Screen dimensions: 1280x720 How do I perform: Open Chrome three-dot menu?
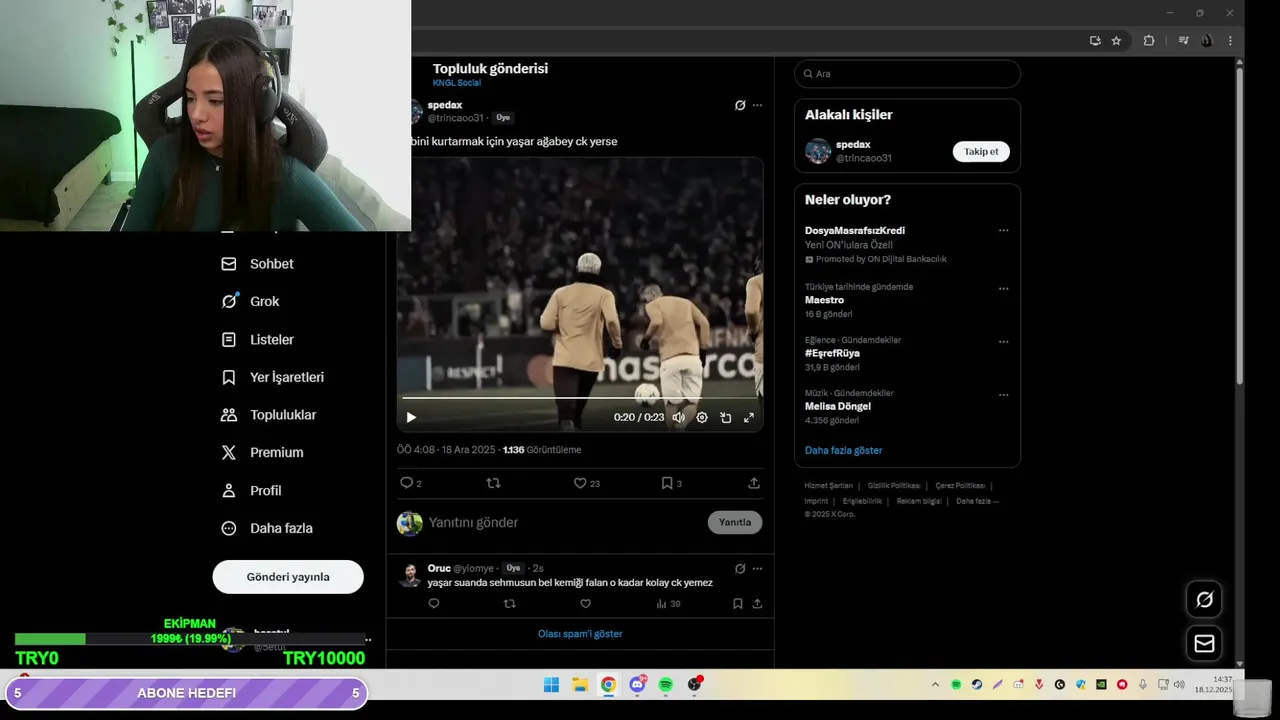pos(1230,41)
